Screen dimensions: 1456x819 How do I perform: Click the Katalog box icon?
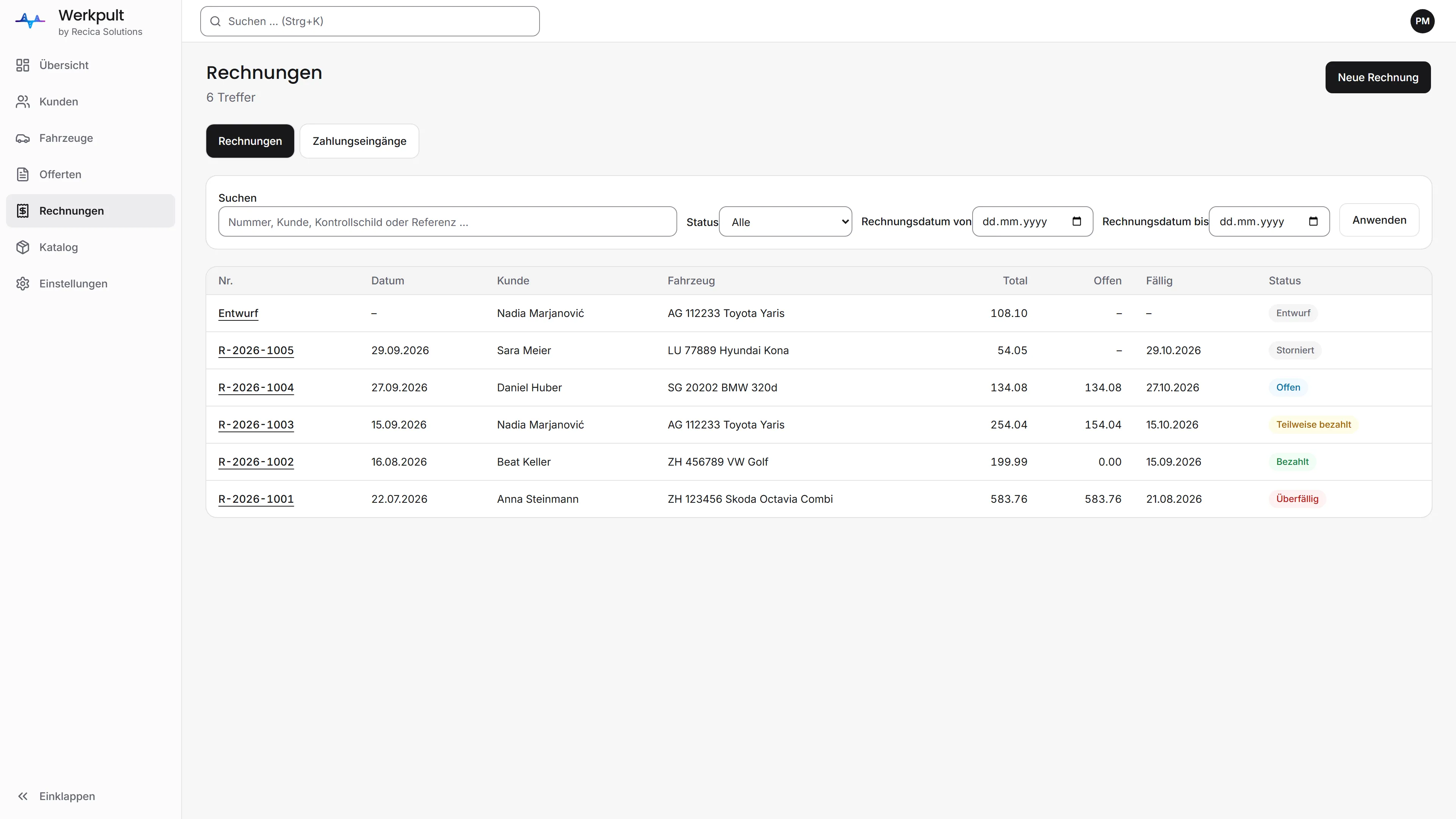(x=23, y=248)
